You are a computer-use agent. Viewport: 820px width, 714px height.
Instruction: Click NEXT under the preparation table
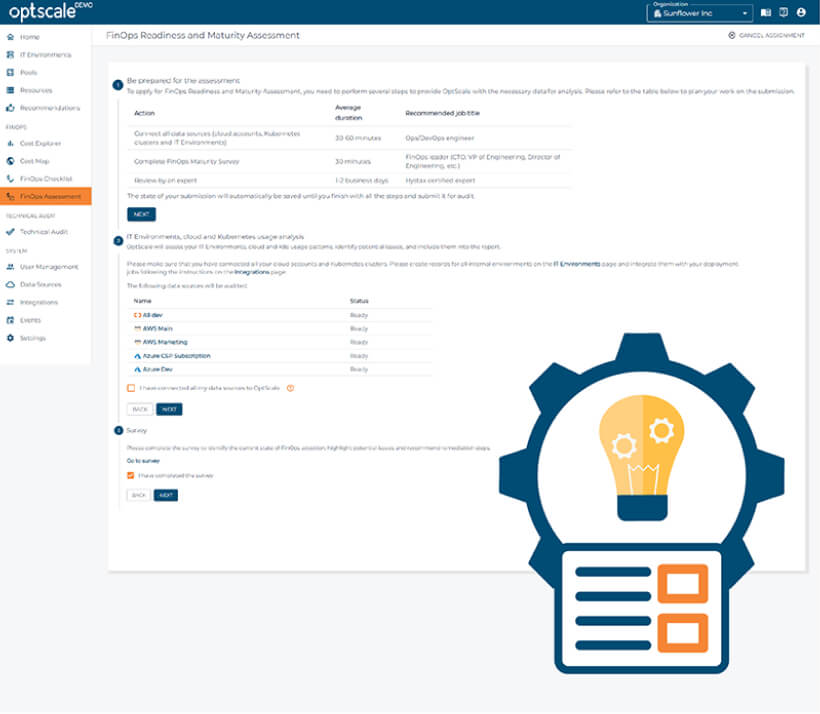[141, 214]
